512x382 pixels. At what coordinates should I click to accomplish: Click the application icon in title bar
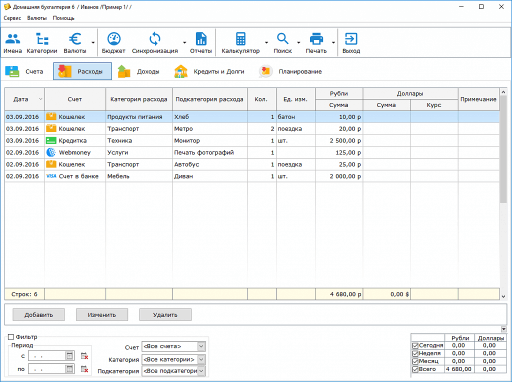pos(7,7)
